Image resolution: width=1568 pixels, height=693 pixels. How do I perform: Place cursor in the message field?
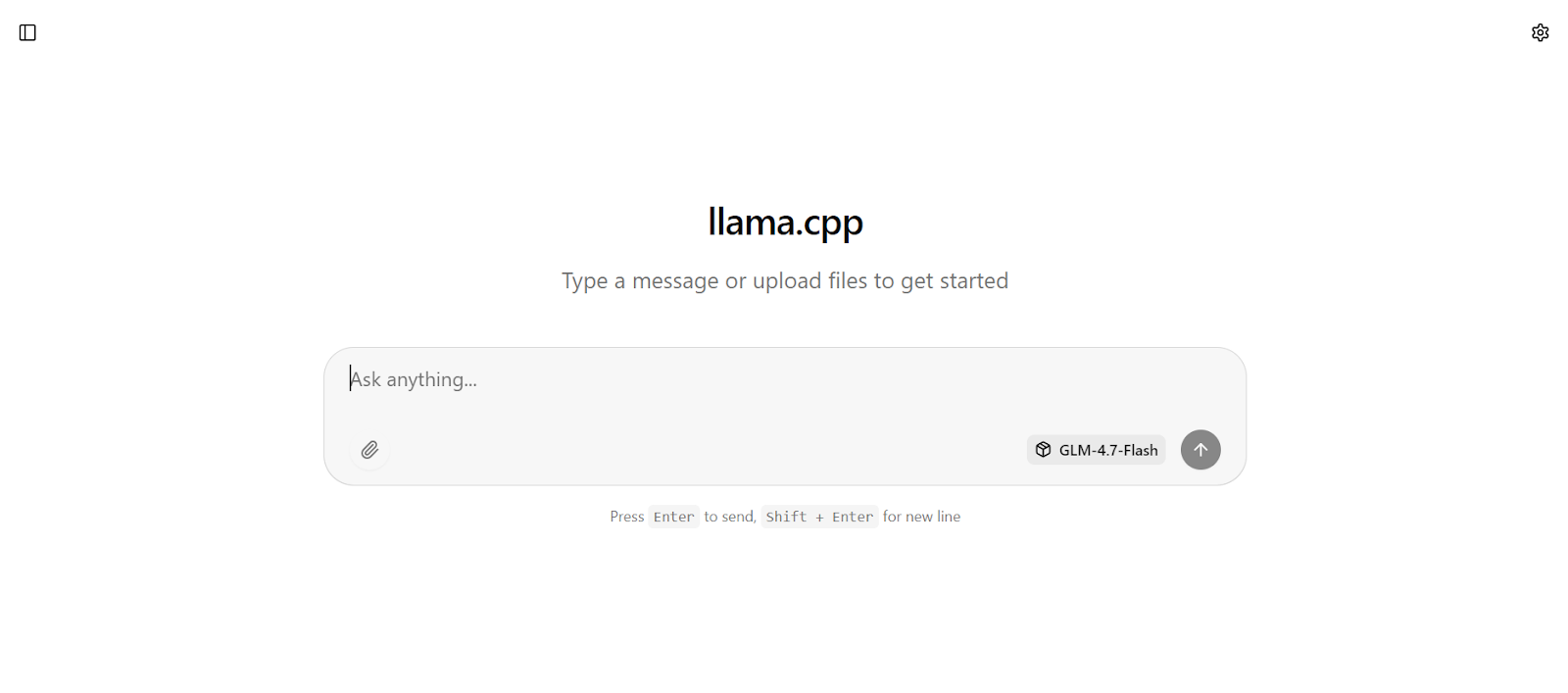(686, 379)
